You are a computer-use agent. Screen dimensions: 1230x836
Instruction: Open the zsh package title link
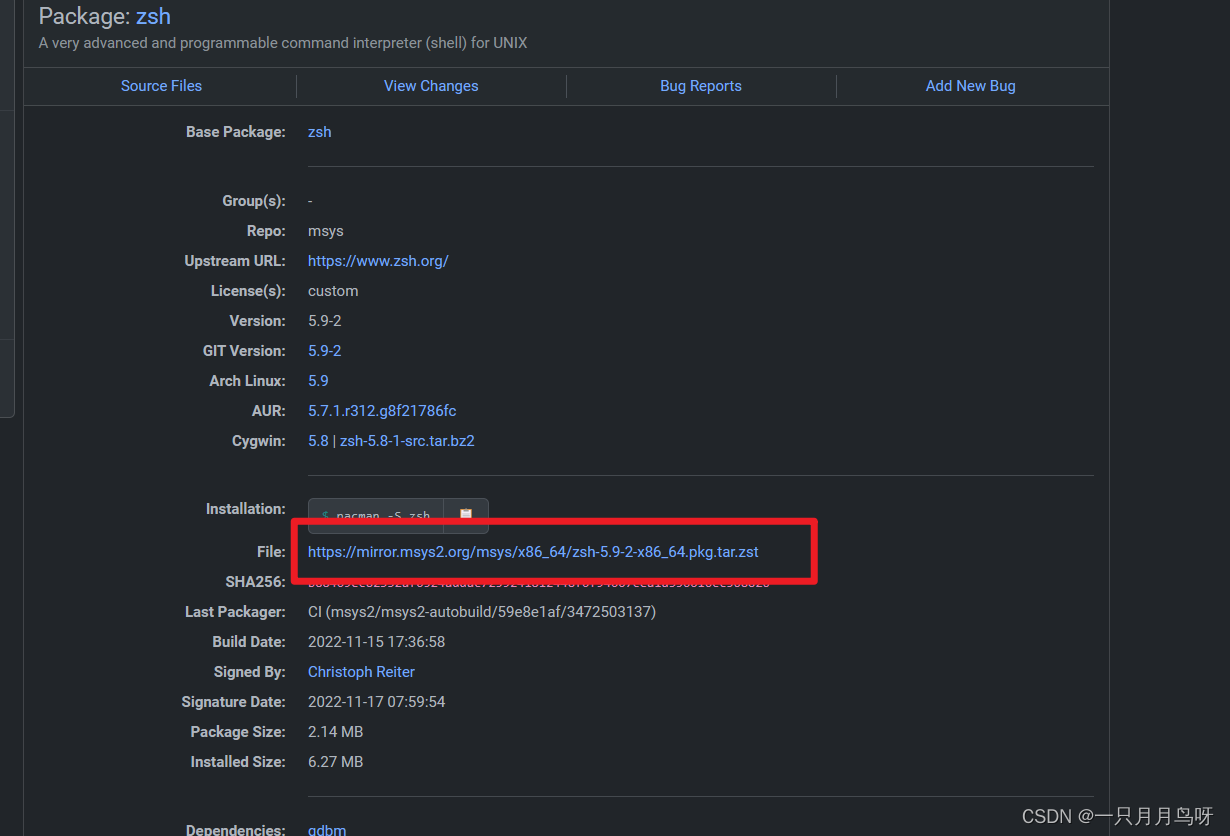click(152, 16)
